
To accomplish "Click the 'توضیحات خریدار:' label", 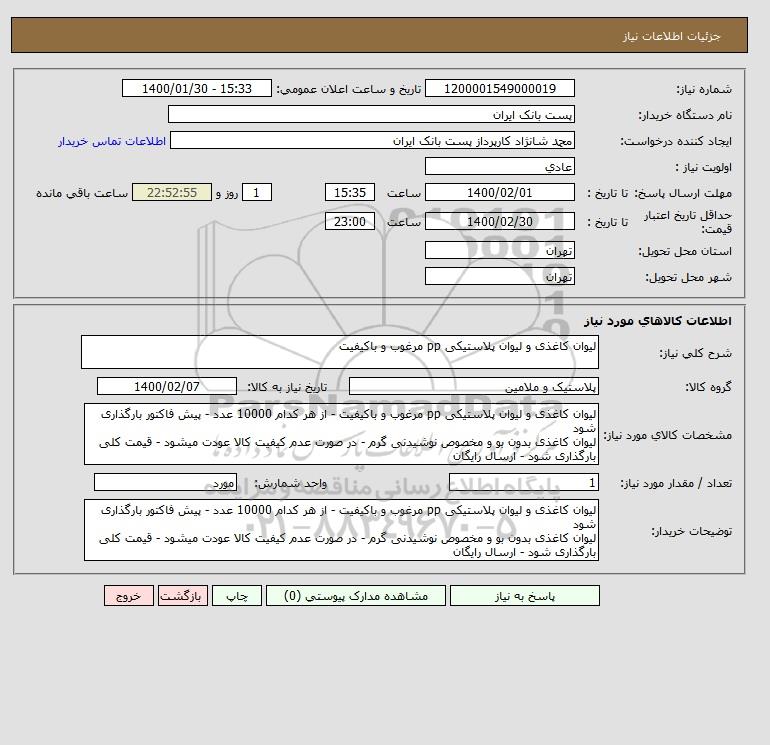I will (x=691, y=531).
